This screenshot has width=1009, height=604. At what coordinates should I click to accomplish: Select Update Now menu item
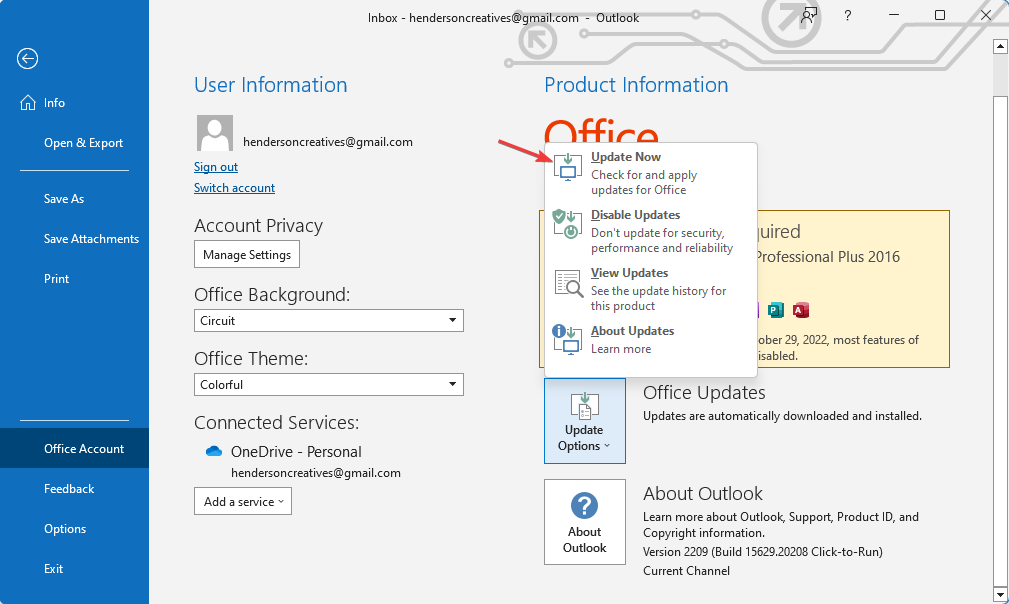651,172
